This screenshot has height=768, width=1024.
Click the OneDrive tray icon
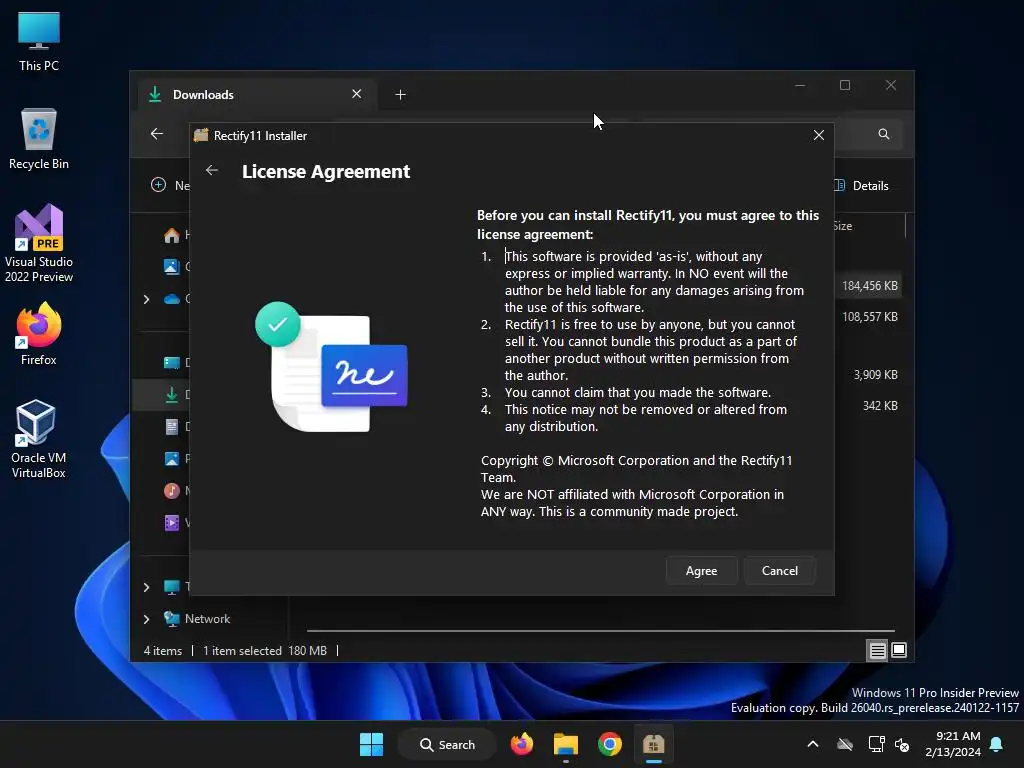pyautogui.click(x=844, y=744)
